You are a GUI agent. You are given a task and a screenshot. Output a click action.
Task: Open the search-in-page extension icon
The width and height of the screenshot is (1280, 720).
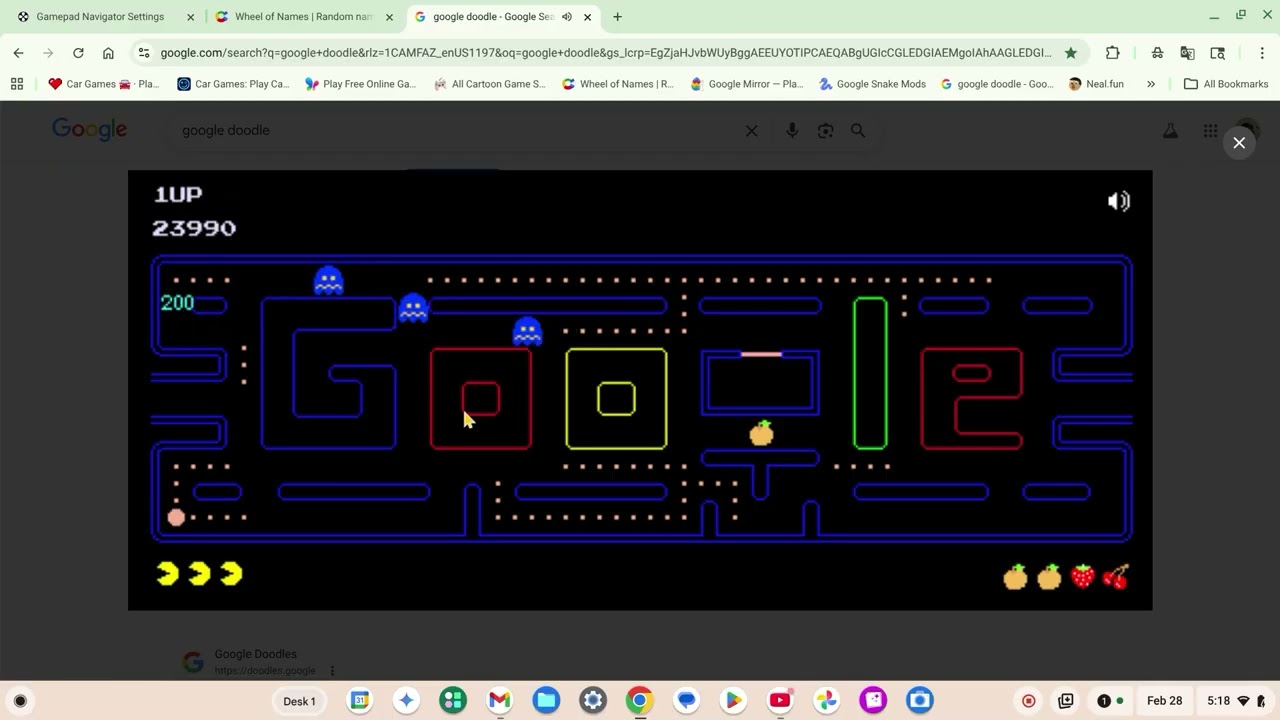(x=1217, y=52)
